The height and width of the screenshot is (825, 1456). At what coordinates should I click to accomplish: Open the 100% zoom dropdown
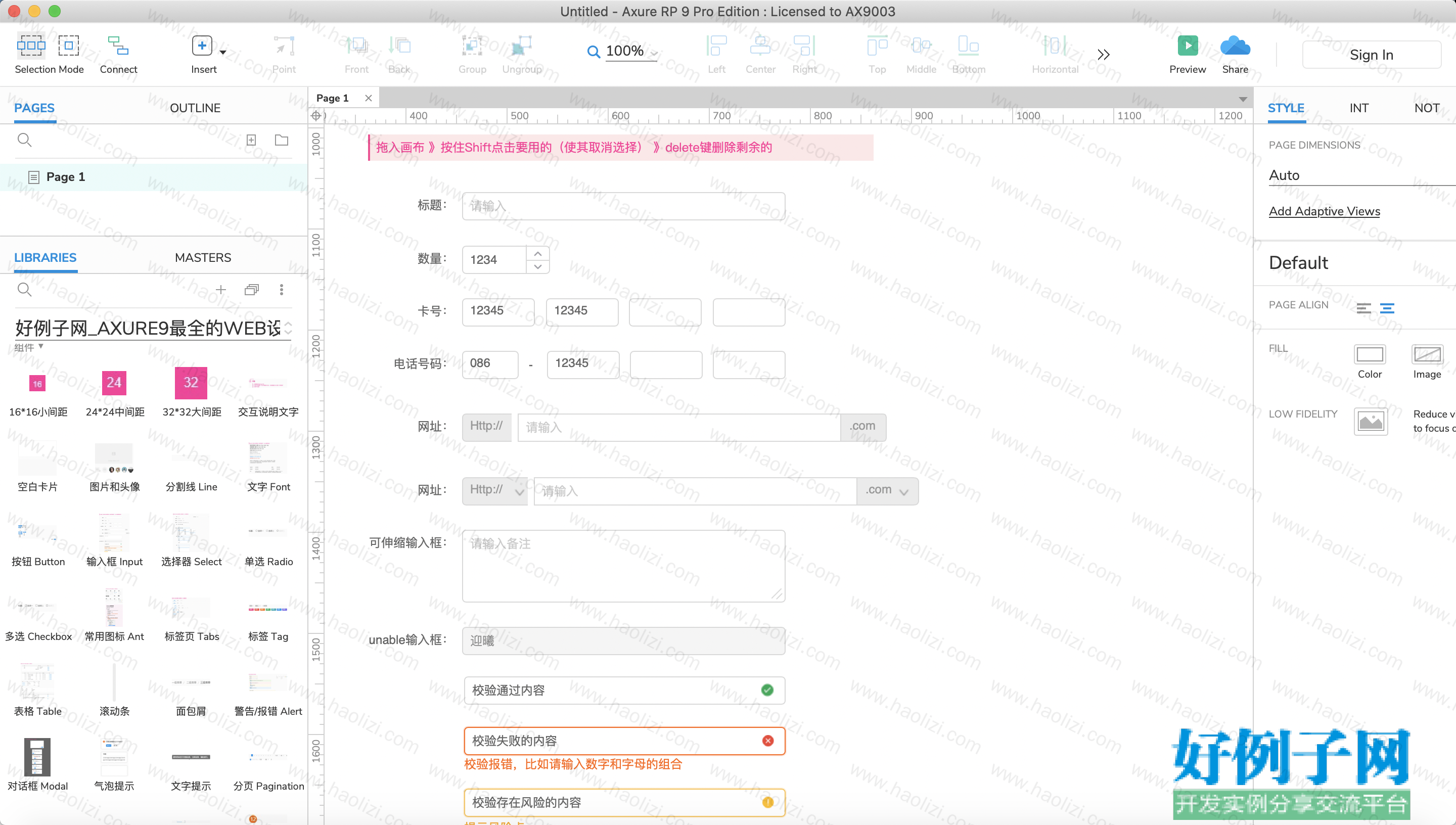click(655, 53)
